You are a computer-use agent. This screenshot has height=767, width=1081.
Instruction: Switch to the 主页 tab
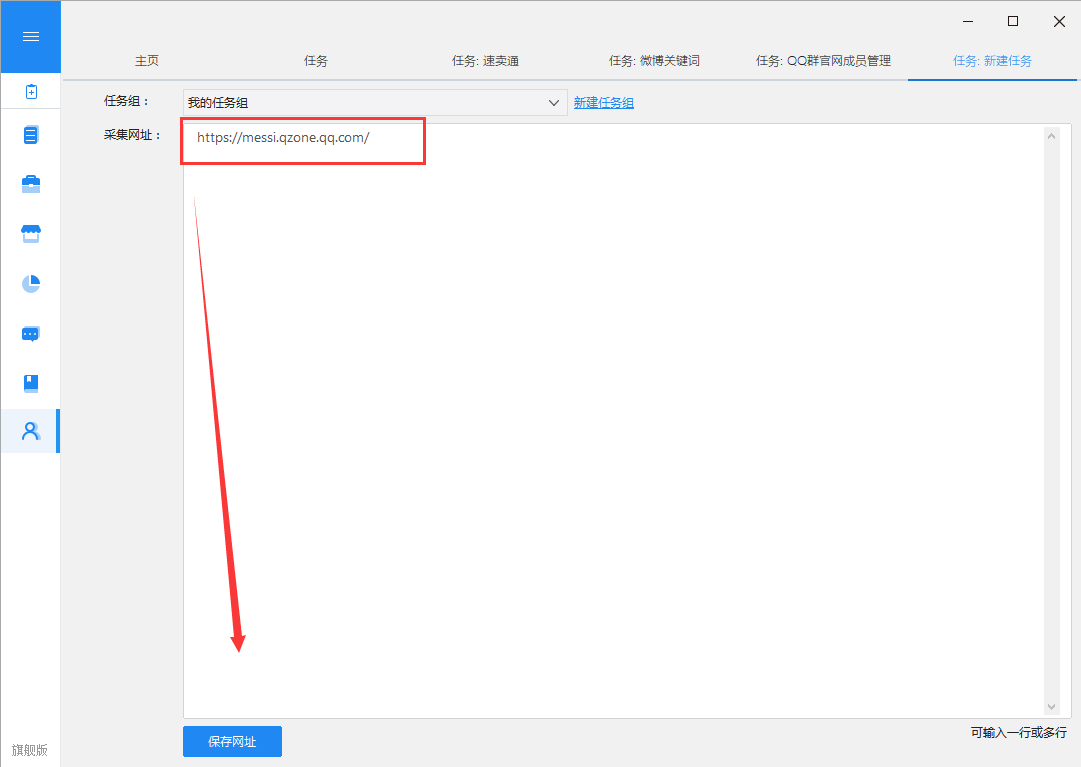click(x=146, y=61)
